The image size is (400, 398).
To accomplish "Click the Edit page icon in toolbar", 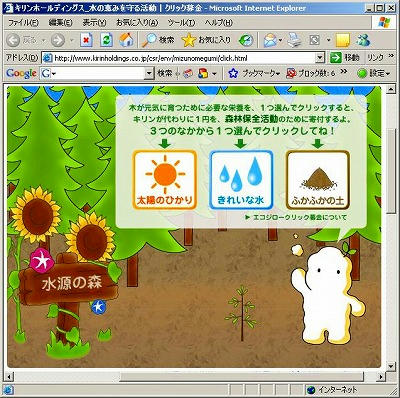I will point(314,41).
